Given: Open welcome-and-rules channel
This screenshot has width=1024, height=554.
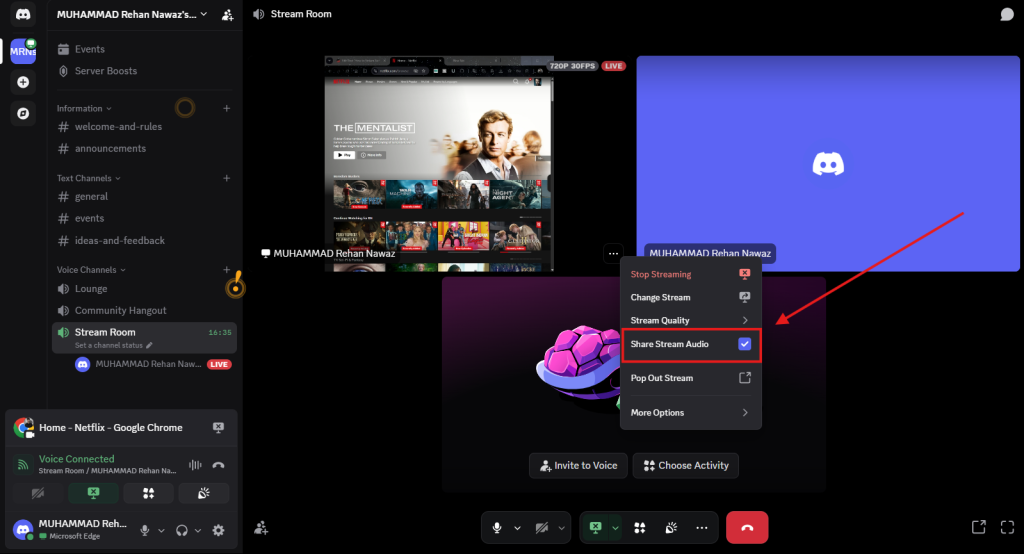Looking at the screenshot, I should click(144, 127).
